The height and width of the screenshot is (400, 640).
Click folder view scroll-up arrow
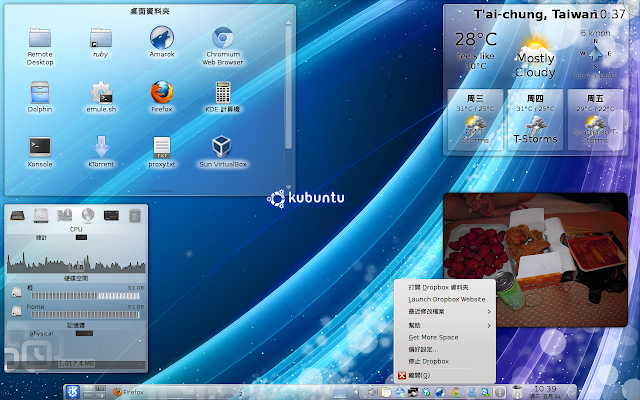coord(289,22)
